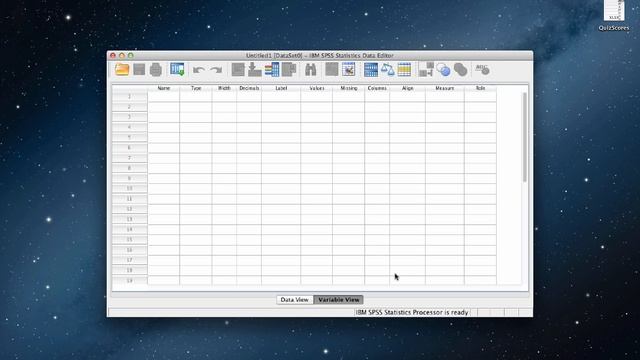Click the Role cell in row 2
Viewport: 640px width, 360px height.
(480, 107)
